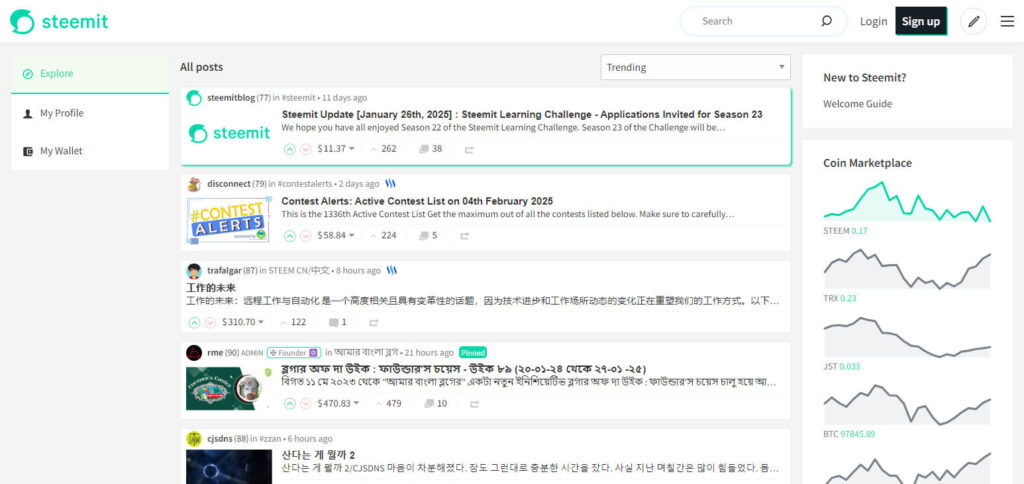Open the #contestalerts tag link
Image resolution: width=1024 pixels, height=484 pixels.
305,184
